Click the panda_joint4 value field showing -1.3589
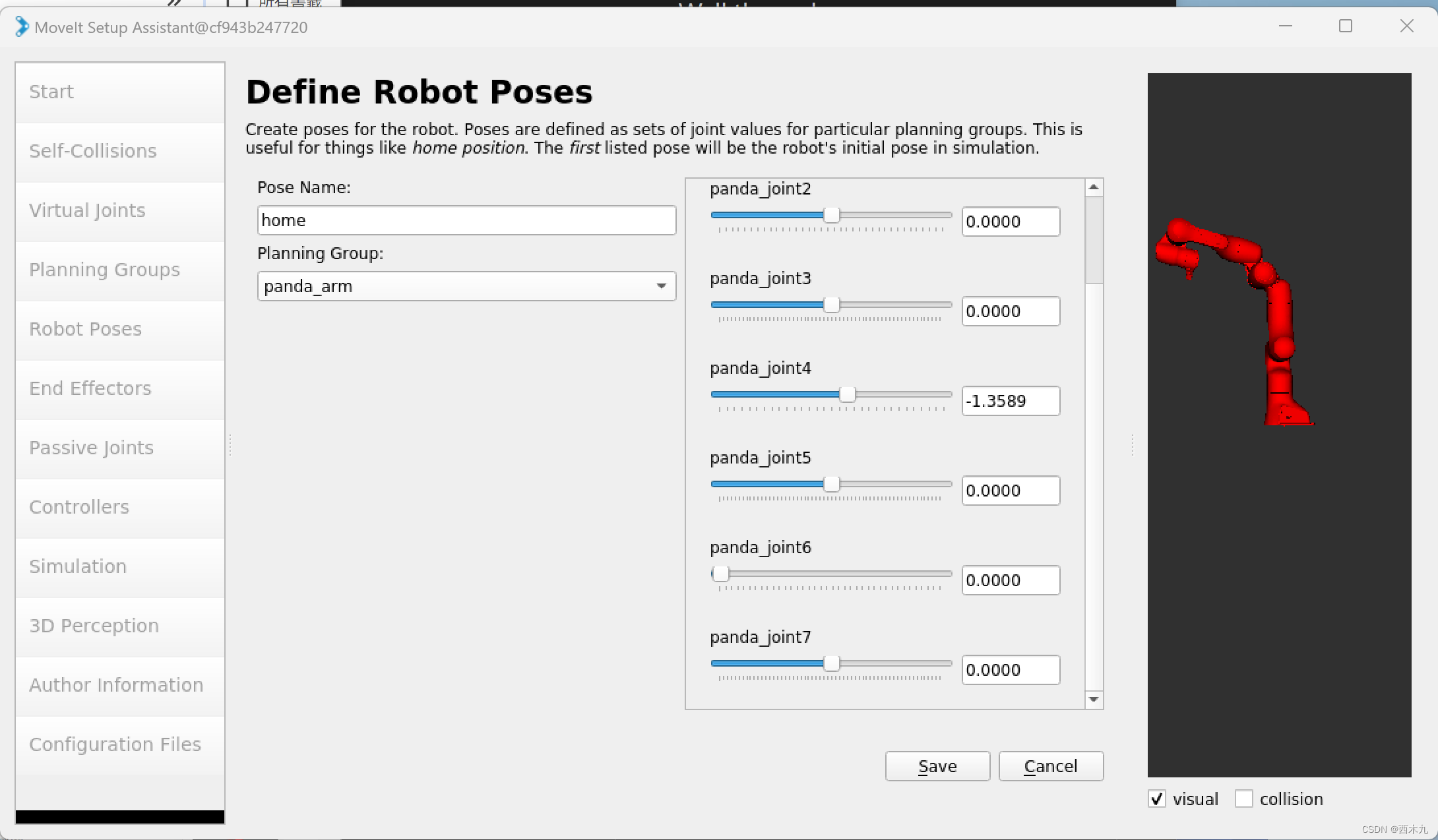The image size is (1438, 840). (1011, 401)
